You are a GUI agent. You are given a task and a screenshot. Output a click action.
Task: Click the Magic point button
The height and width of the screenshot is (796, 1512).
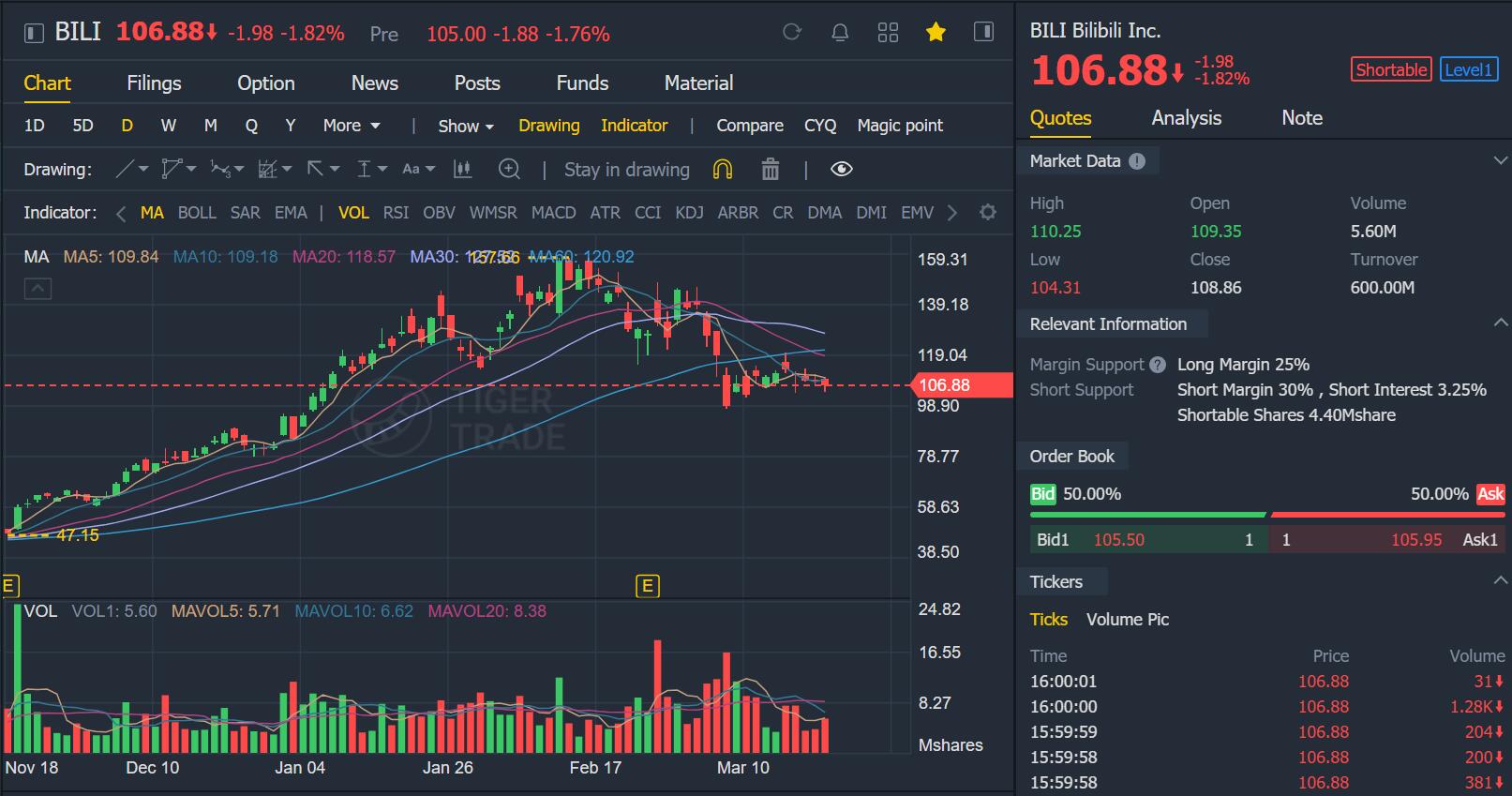(x=900, y=126)
